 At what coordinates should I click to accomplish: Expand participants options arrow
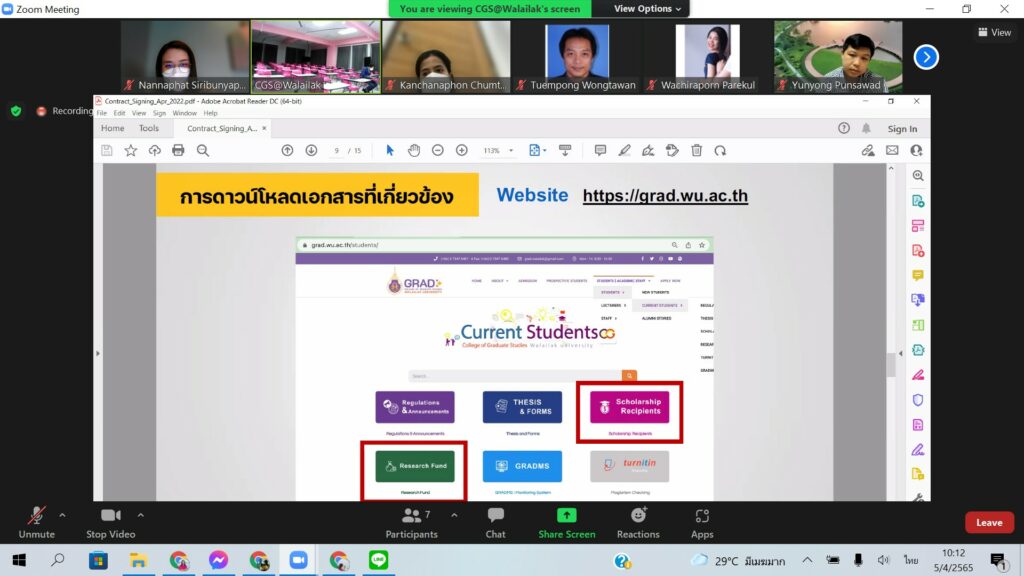tap(454, 515)
